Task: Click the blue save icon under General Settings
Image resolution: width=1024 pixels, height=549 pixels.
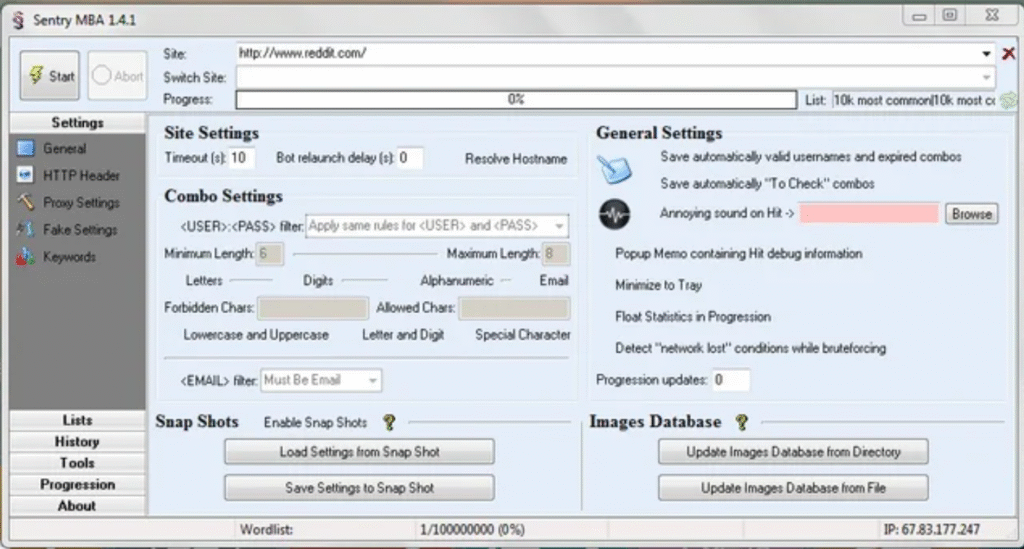Action: 614,170
